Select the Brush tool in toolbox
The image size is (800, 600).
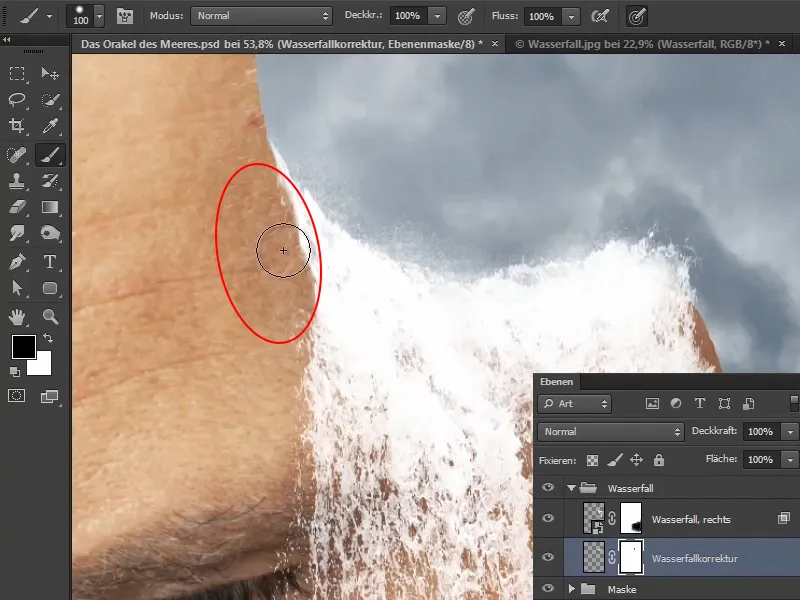pos(50,155)
